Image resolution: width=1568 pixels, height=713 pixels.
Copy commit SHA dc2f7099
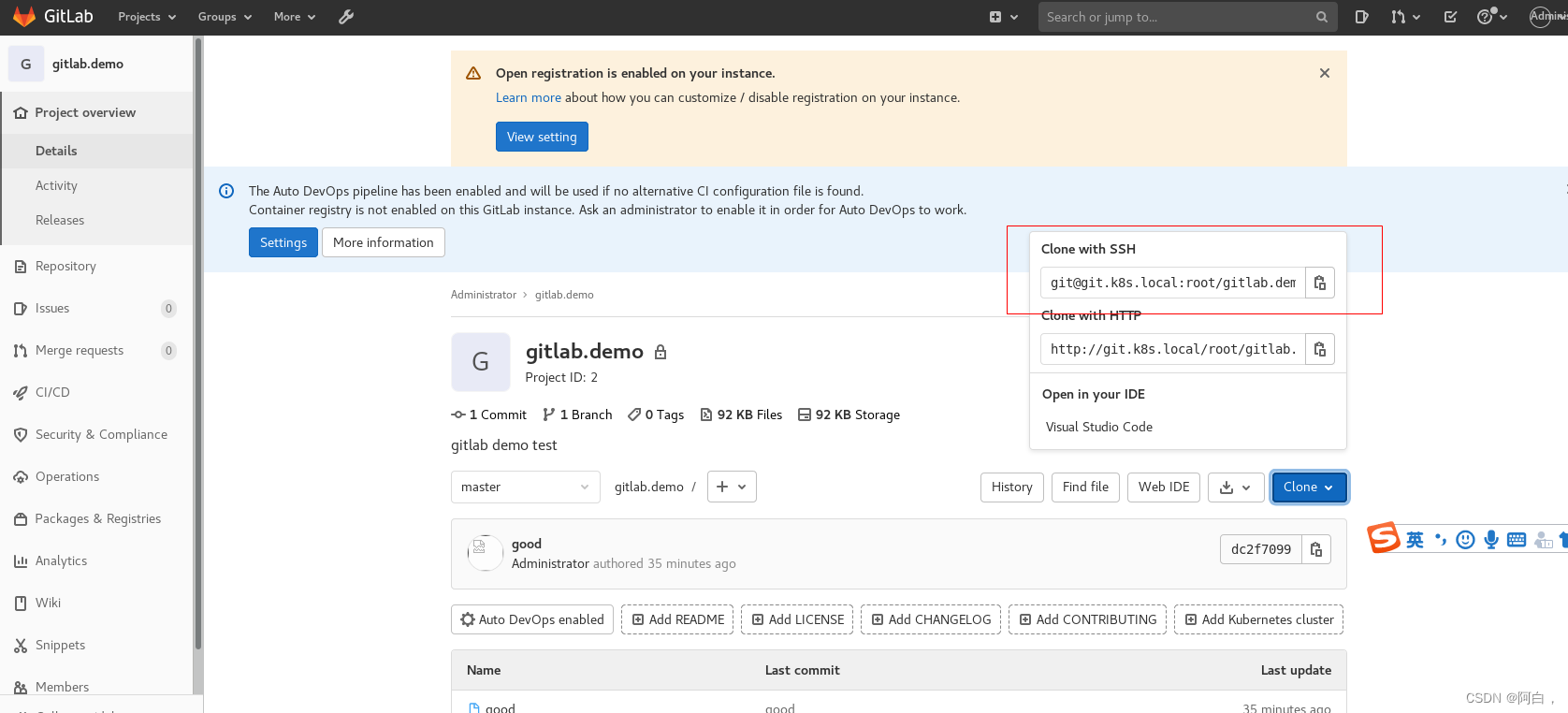pyautogui.click(x=1316, y=549)
